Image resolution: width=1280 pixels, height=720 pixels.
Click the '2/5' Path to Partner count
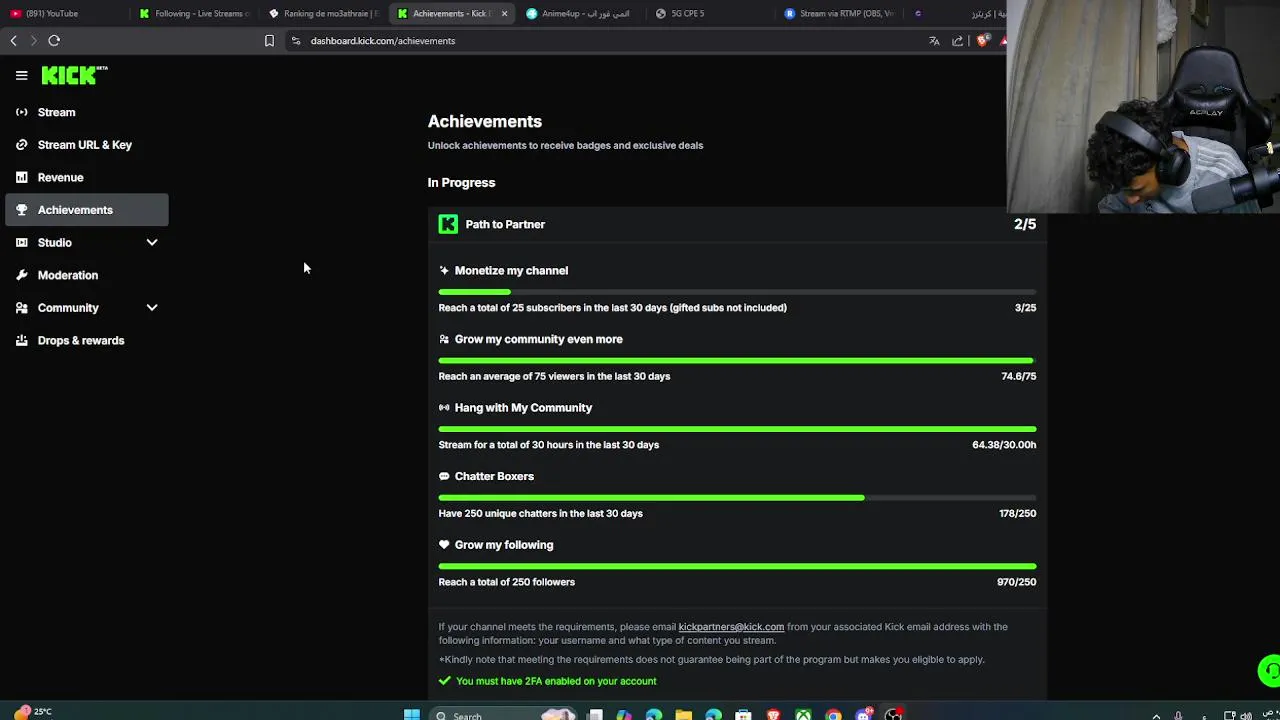click(1025, 224)
